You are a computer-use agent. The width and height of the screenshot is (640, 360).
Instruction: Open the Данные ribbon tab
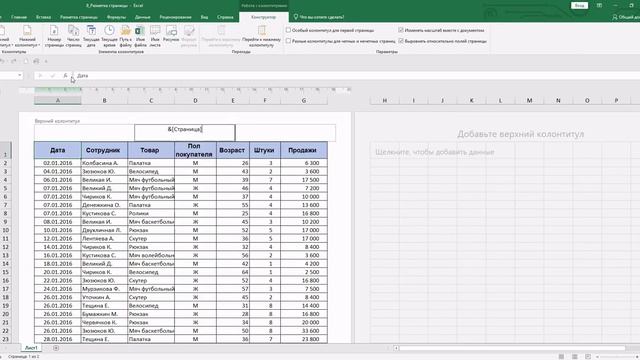coord(142,17)
